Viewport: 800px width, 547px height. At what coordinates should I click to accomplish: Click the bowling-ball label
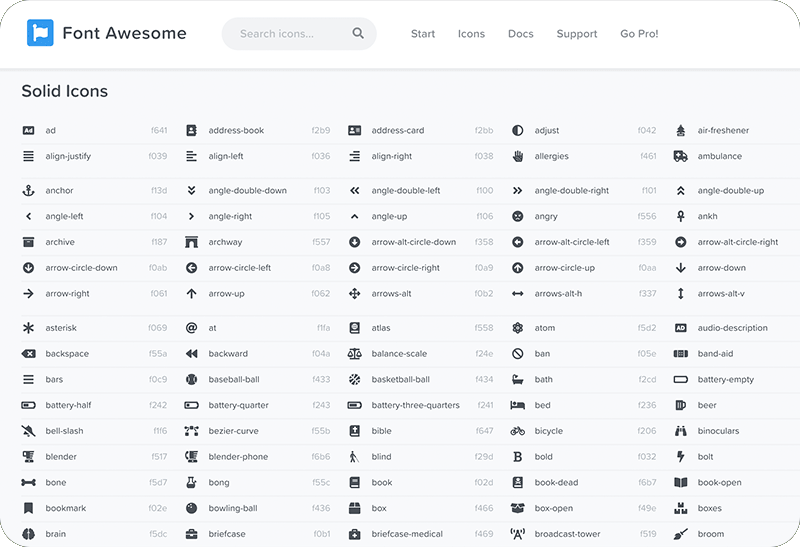(x=233, y=508)
